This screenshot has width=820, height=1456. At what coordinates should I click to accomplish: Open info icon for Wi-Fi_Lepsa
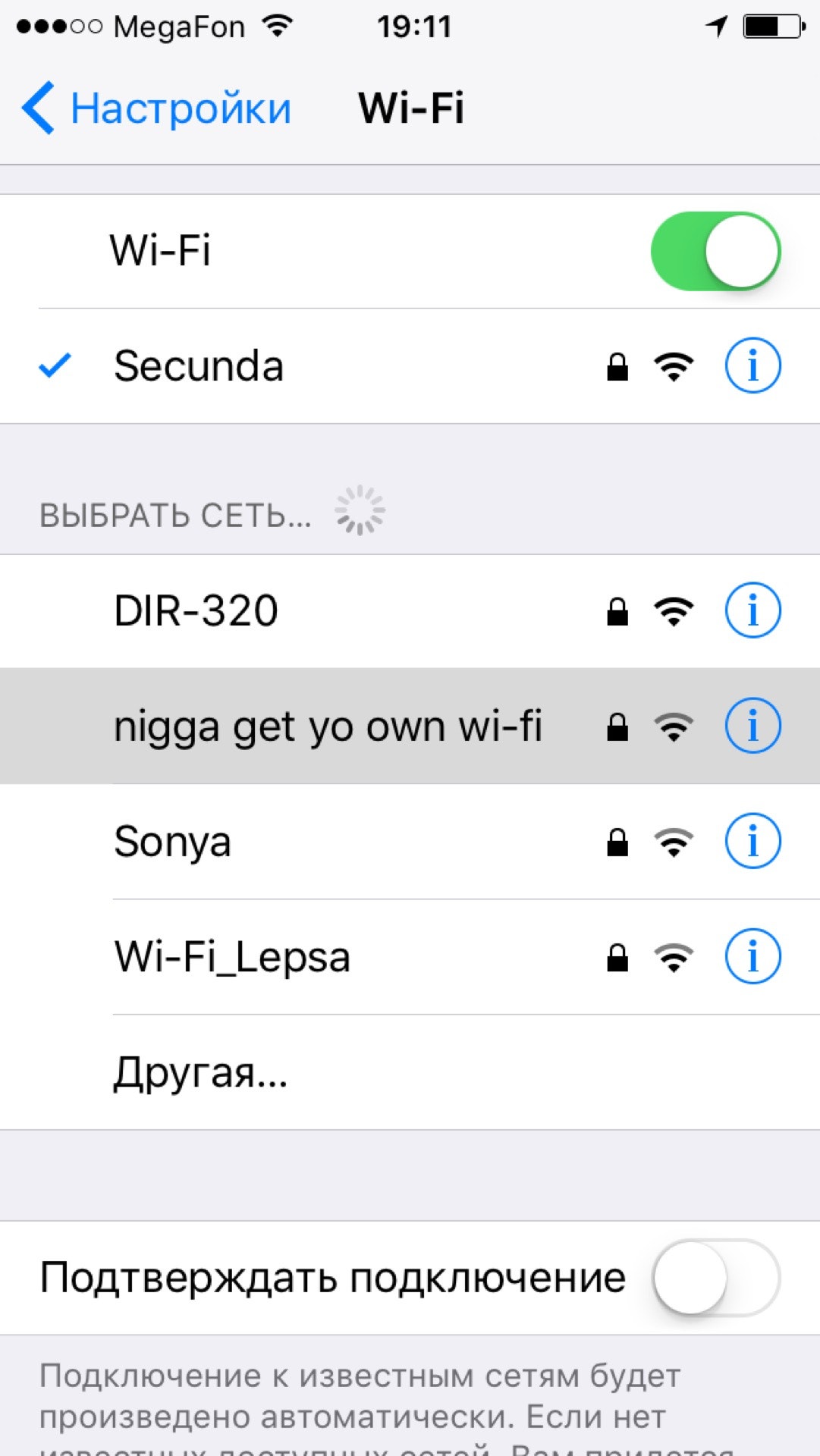(752, 956)
